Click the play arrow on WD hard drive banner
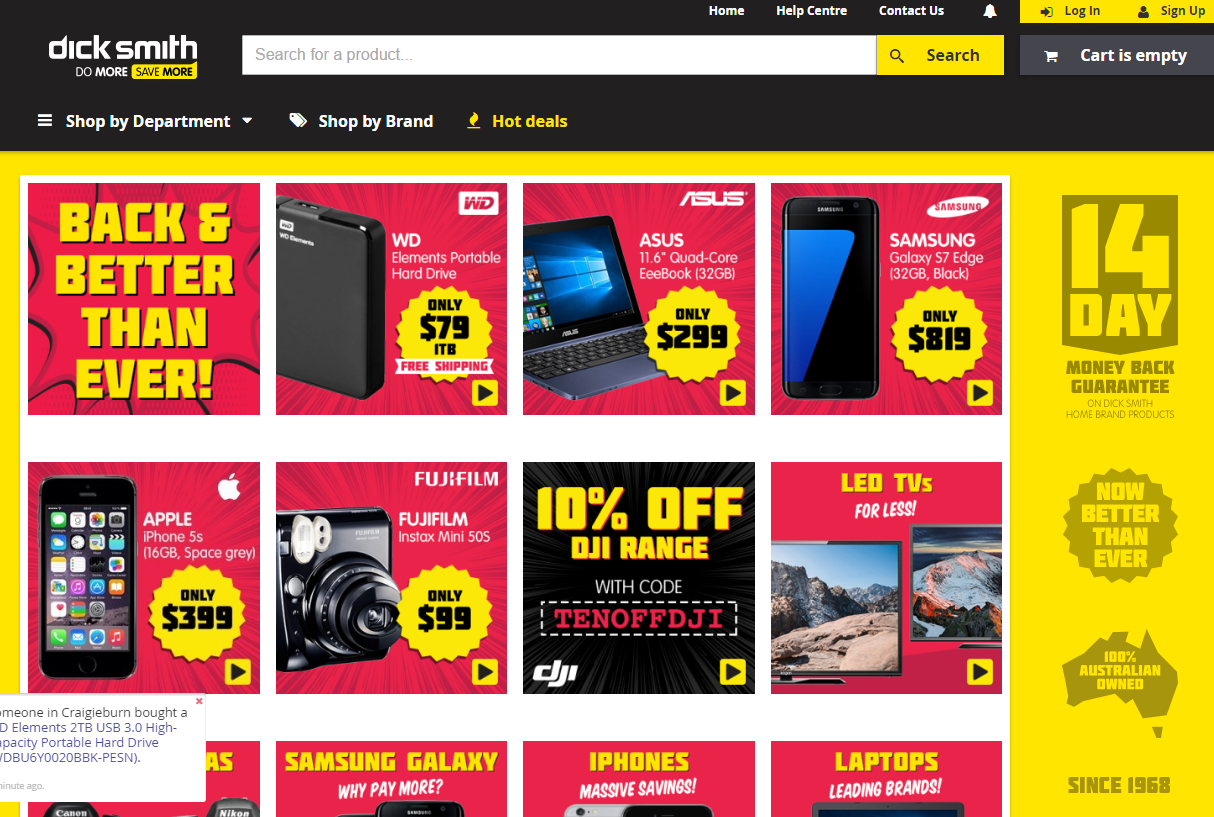 tap(485, 393)
